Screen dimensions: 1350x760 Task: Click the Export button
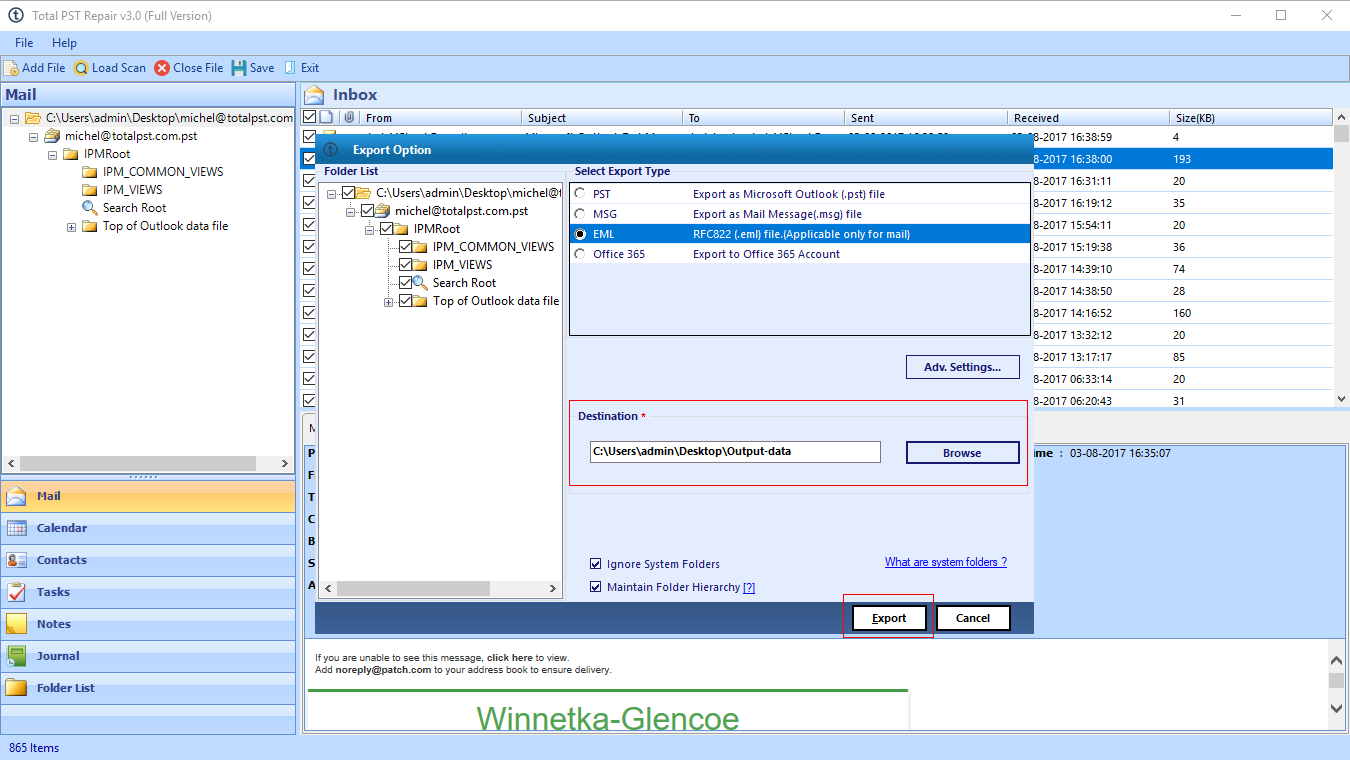(x=889, y=618)
